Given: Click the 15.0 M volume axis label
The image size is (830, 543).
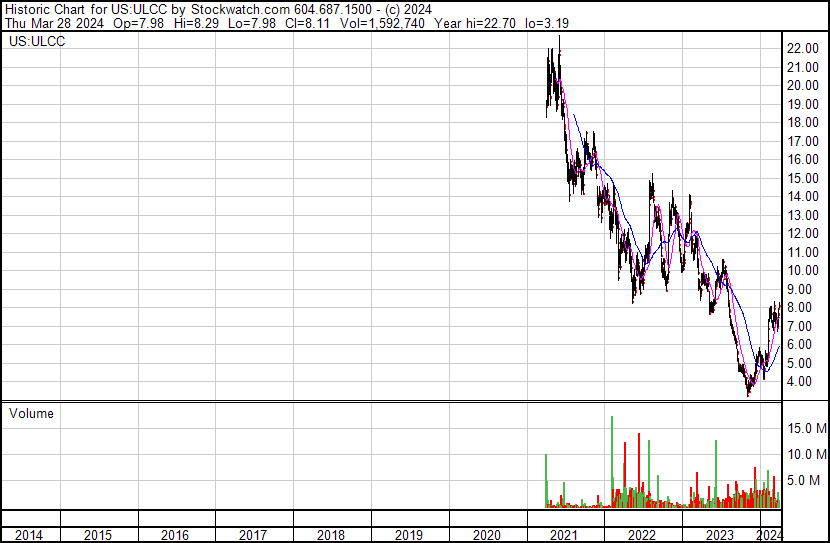Looking at the screenshot, I should (x=806, y=428).
